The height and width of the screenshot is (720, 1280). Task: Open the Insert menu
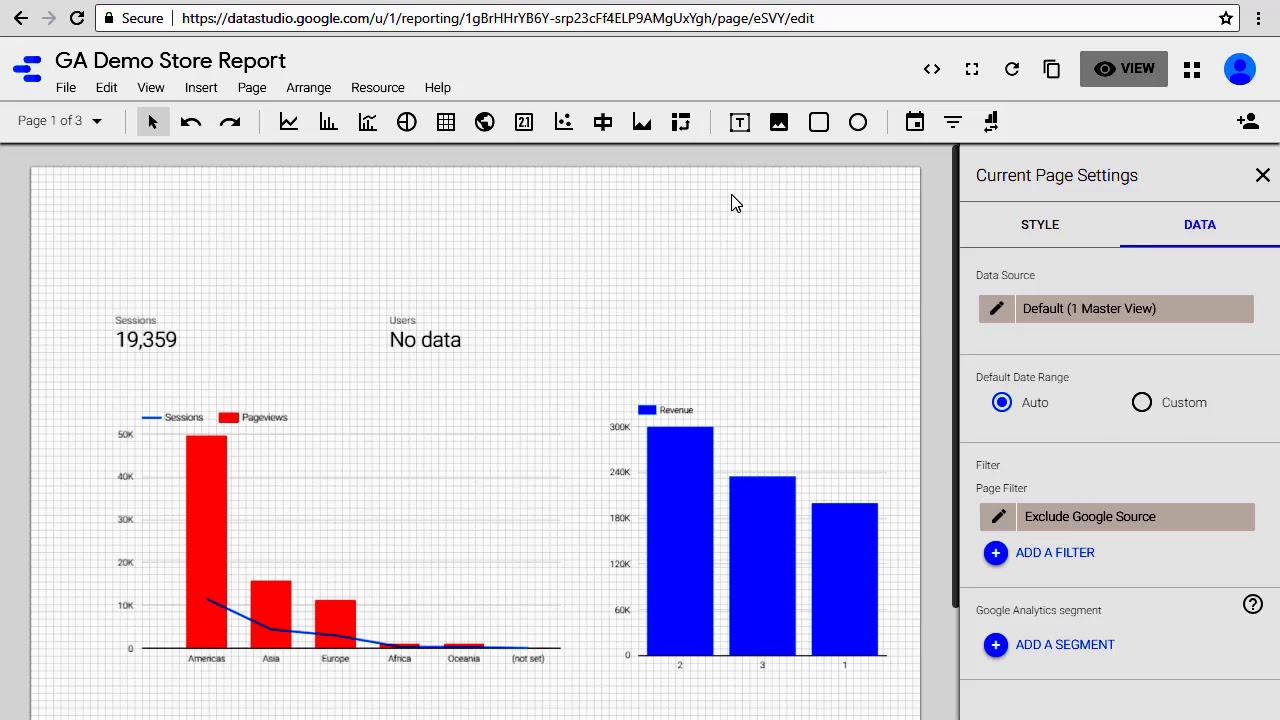(201, 88)
